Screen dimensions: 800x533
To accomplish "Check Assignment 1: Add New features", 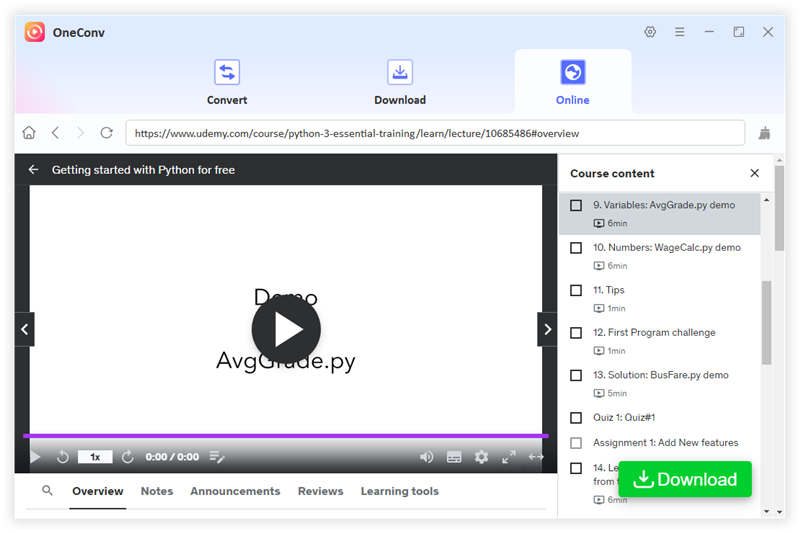I will [576, 443].
